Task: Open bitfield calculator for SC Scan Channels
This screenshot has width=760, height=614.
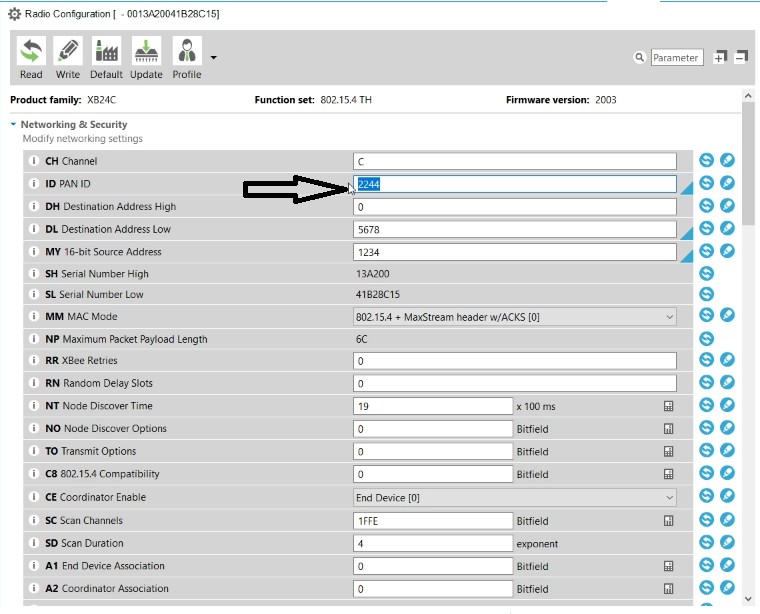Action: coord(668,520)
